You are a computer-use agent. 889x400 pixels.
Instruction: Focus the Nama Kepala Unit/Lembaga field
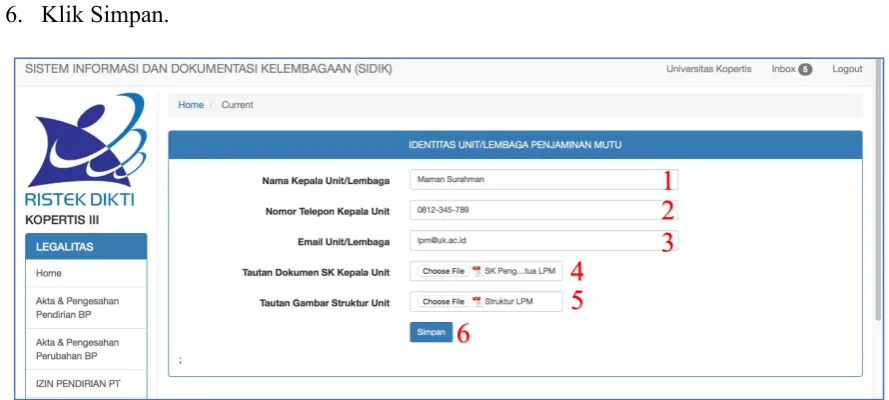point(544,180)
